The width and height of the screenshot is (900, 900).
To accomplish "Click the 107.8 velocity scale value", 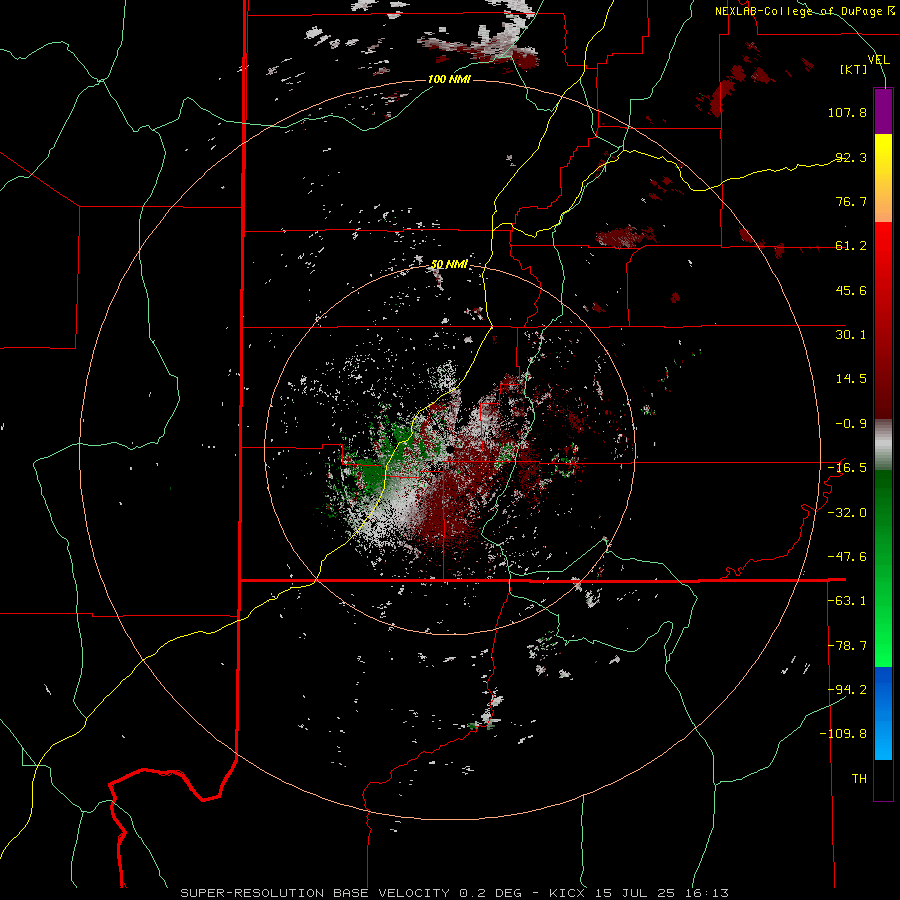I will 847,112.
